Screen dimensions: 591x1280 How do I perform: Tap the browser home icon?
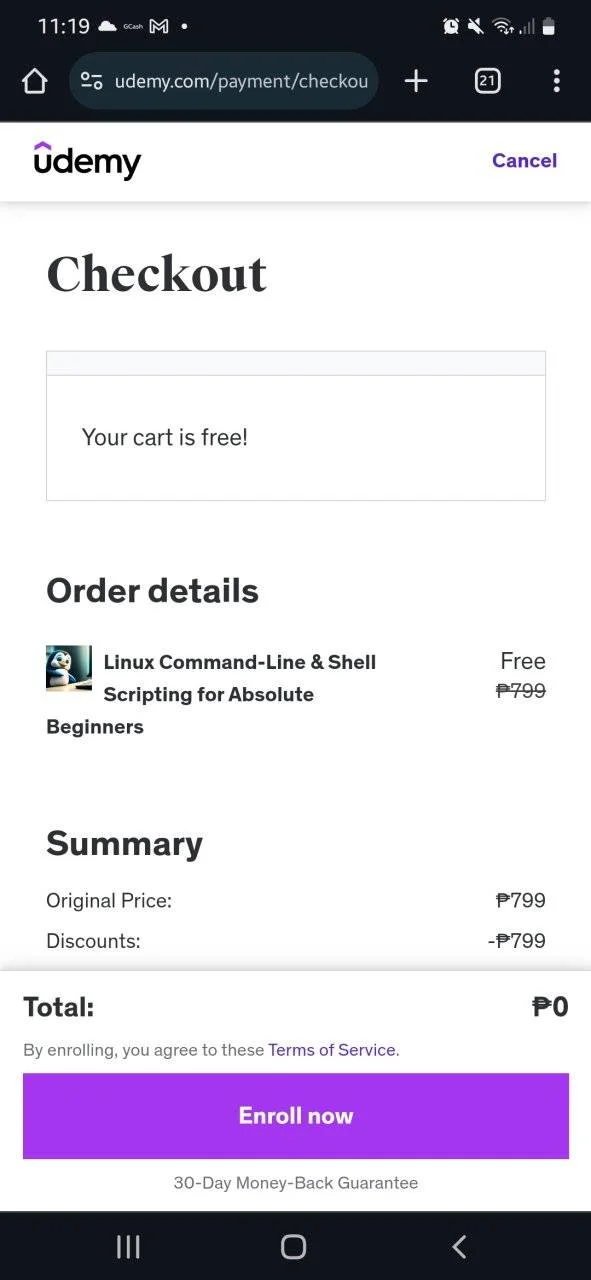pos(34,81)
